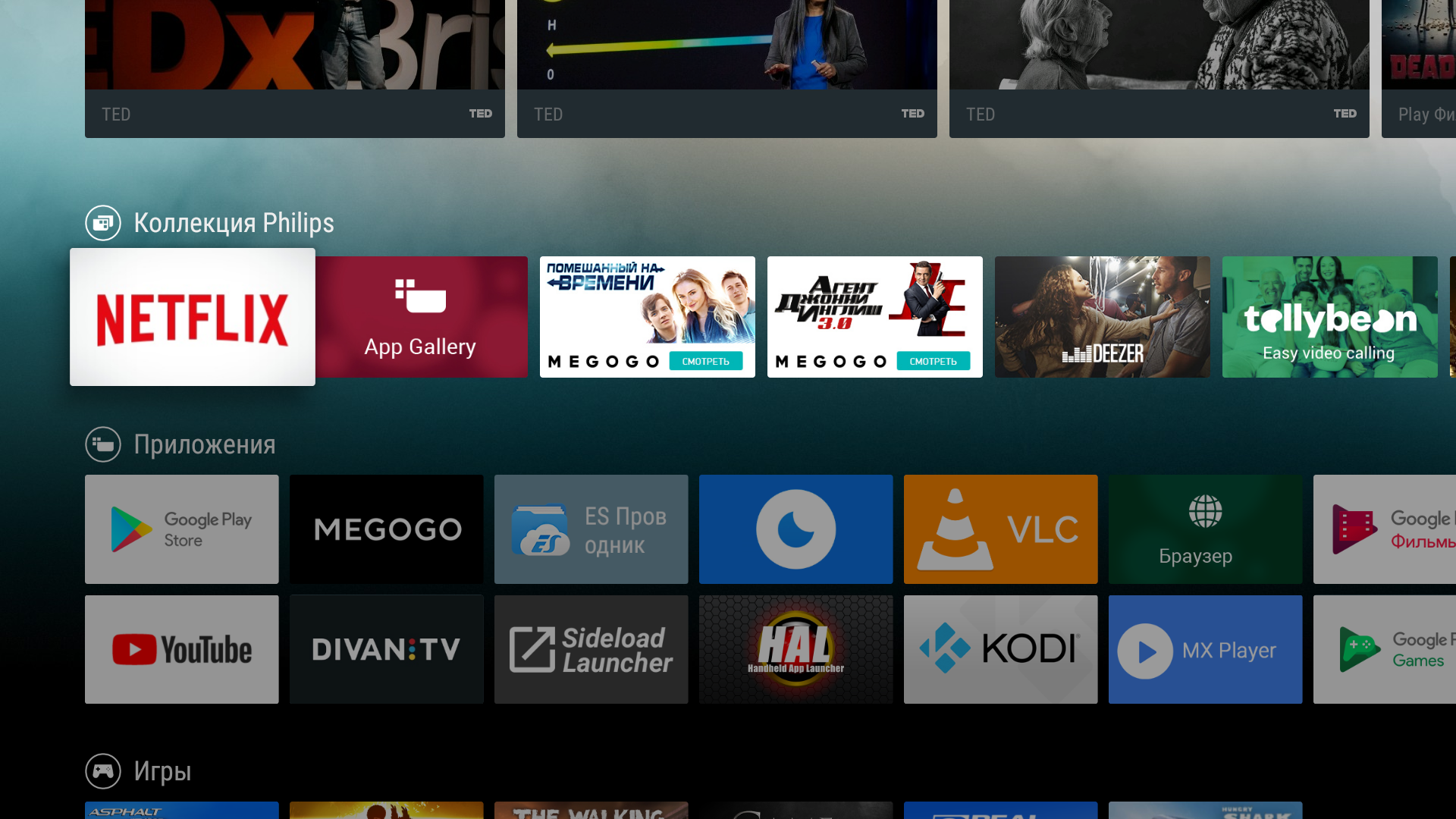This screenshot has width=1456, height=819.
Task: Open YouTube app
Action: (x=182, y=650)
